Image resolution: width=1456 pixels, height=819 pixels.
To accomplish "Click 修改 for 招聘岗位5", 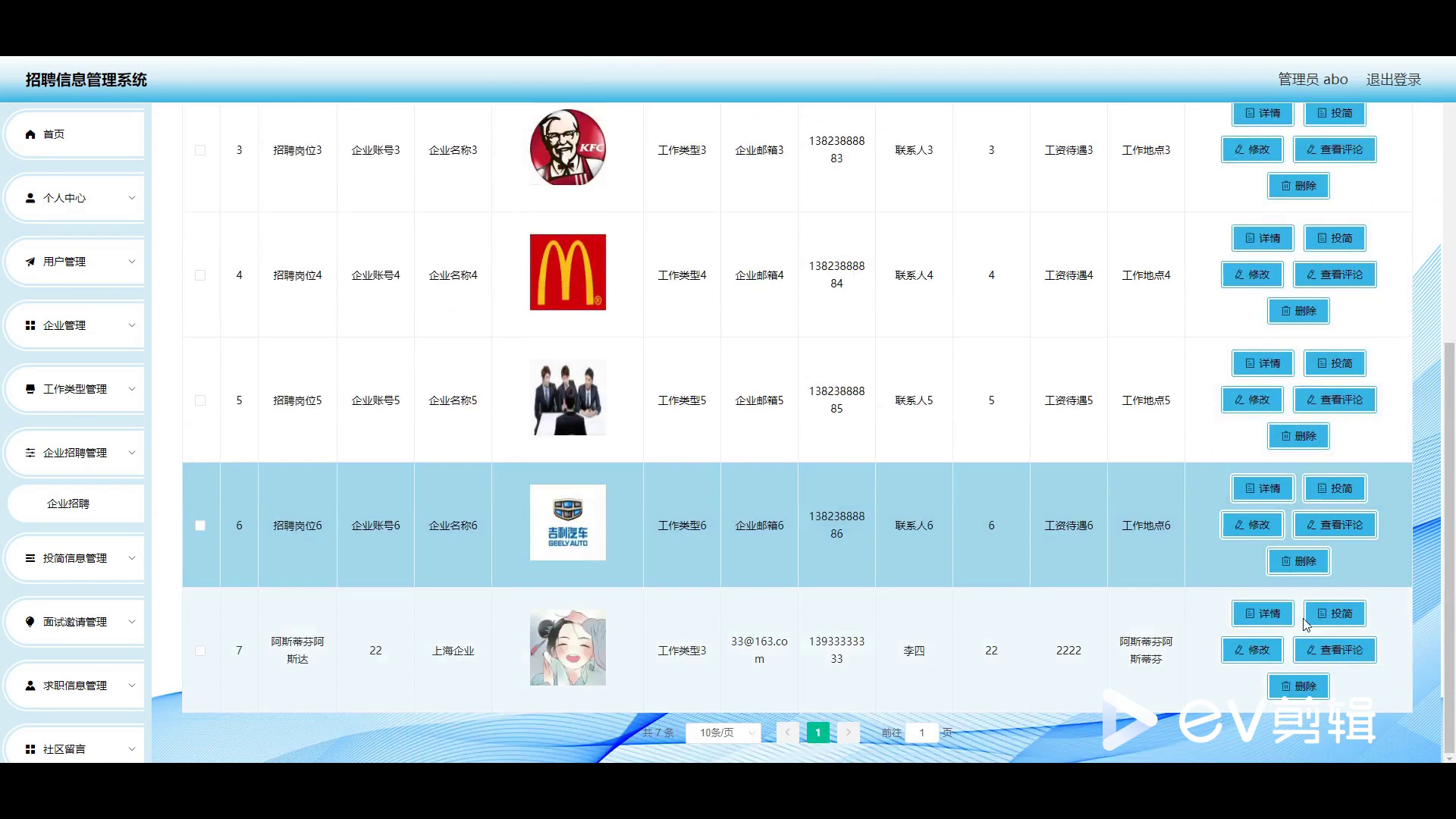I will point(1252,400).
